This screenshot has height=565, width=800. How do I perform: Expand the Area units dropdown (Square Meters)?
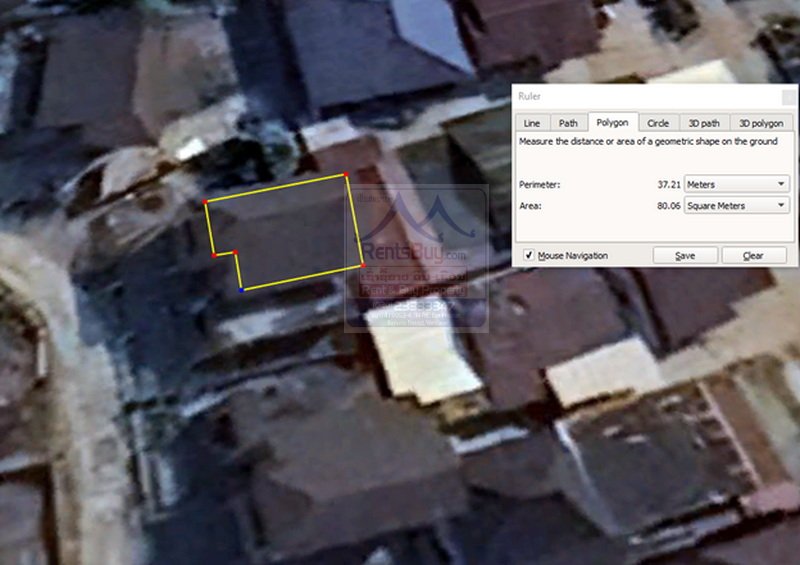coord(736,205)
